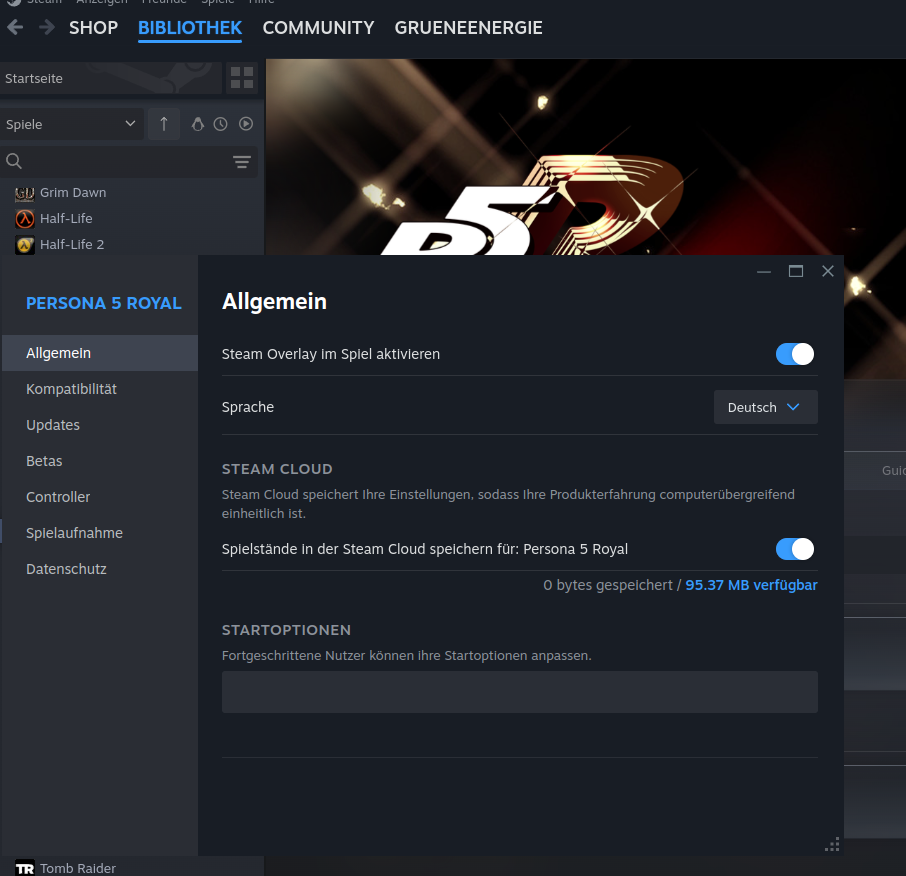The height and width of the screenshot is (876, 906).
Task: Select Datenschutz in properties sidebar
Action: click(x=100, y=569)
